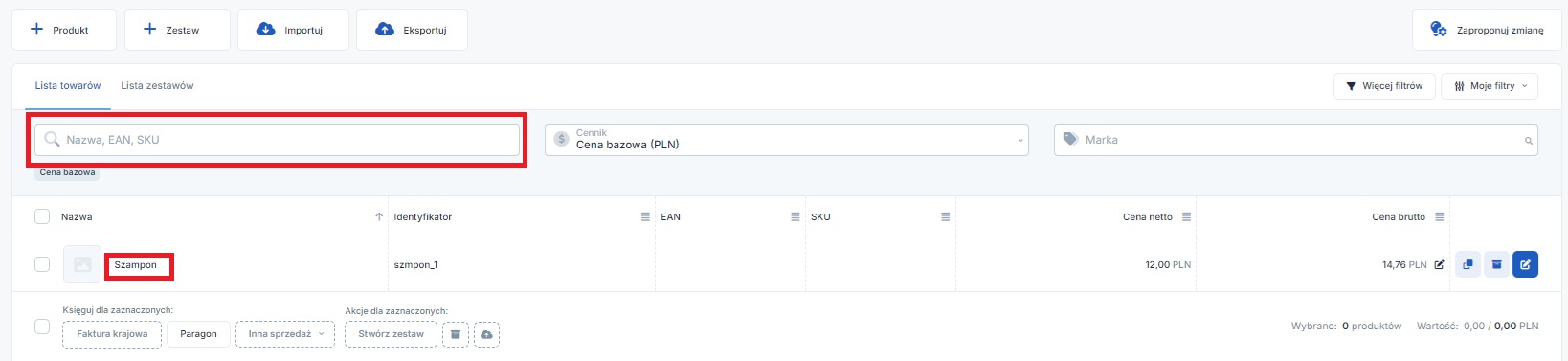Toggle the select-all checkbox in header
Image resolution: width=1568 pixels, height=361 pixels.
pos(42,216)
